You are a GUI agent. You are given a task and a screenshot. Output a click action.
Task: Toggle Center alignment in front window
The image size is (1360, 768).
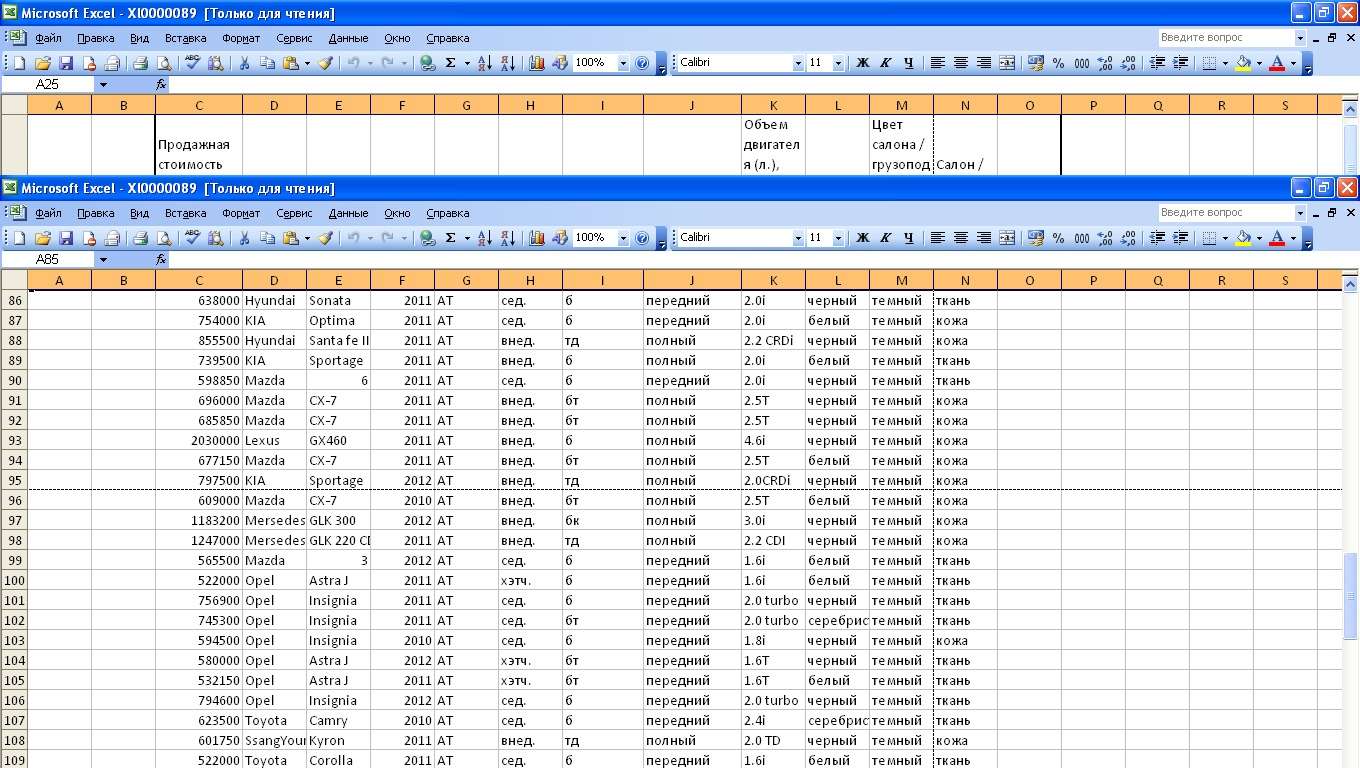[961, 238]
